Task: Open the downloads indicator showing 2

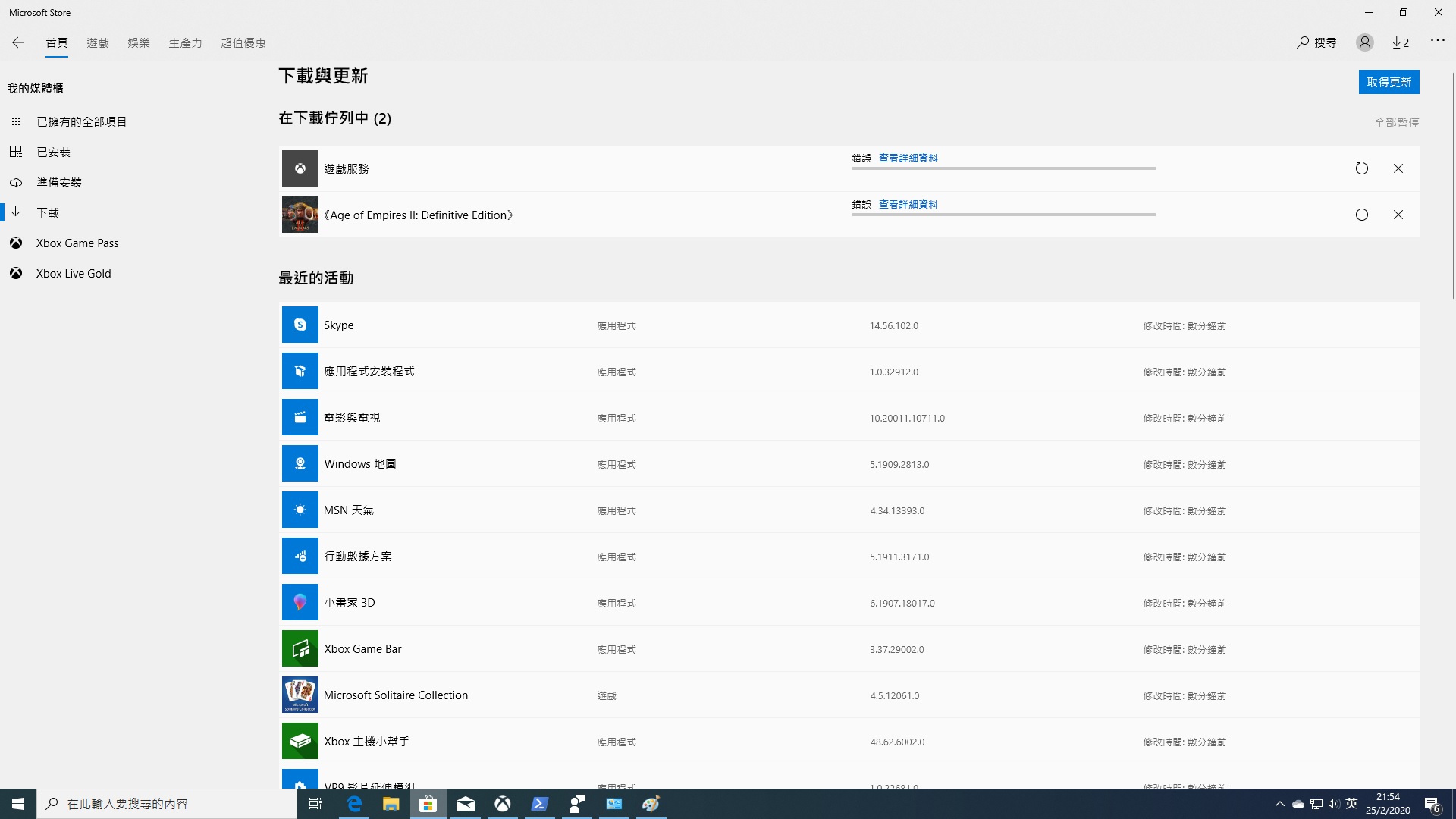Action: tap(1401, 42)
